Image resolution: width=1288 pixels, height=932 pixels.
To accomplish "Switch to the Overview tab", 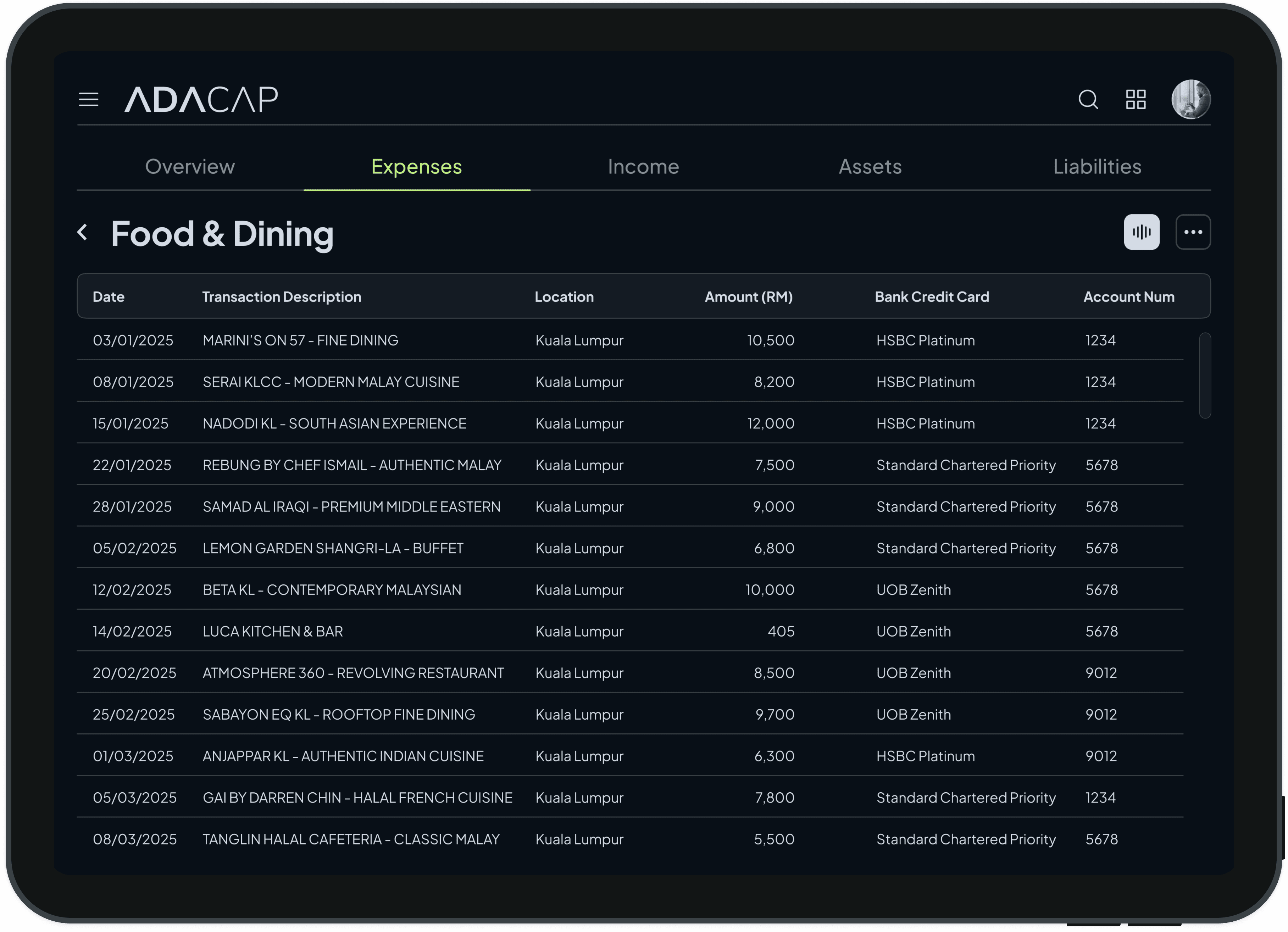I will point(190,166).
